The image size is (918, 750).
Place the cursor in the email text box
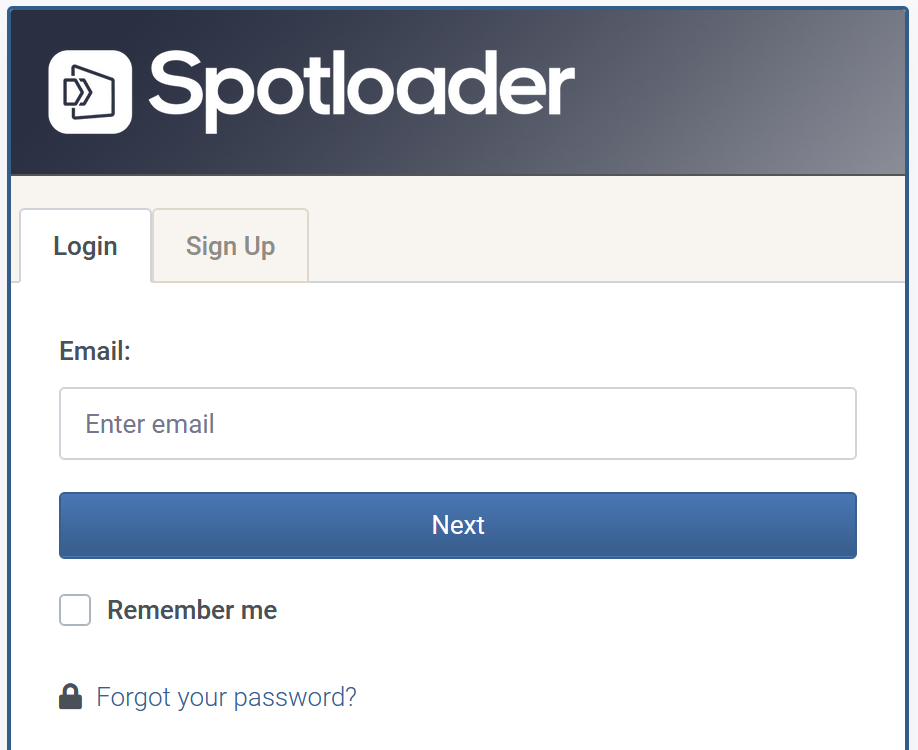click(458, 424)
